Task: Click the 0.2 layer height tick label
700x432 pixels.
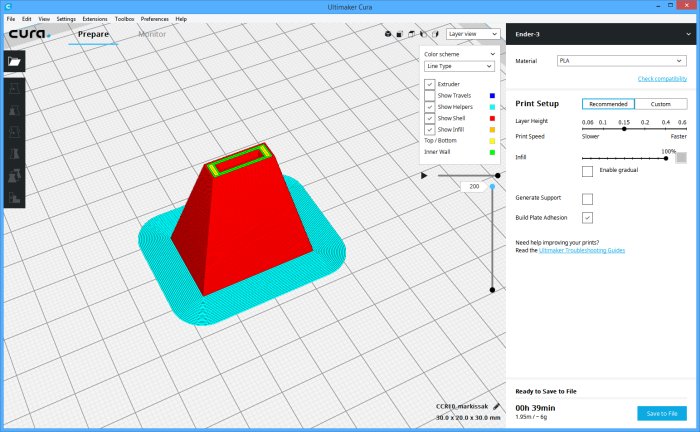Action: coord(645,122)
